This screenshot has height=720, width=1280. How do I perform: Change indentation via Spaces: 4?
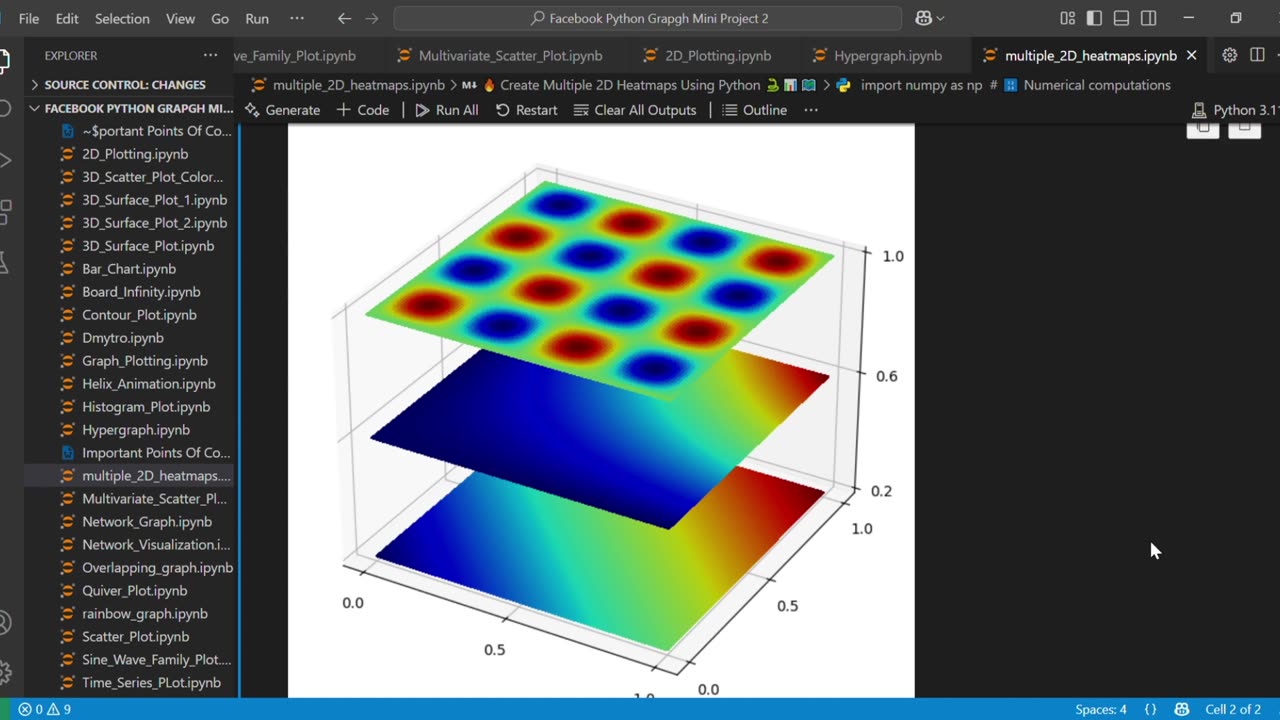(1101, 709)
